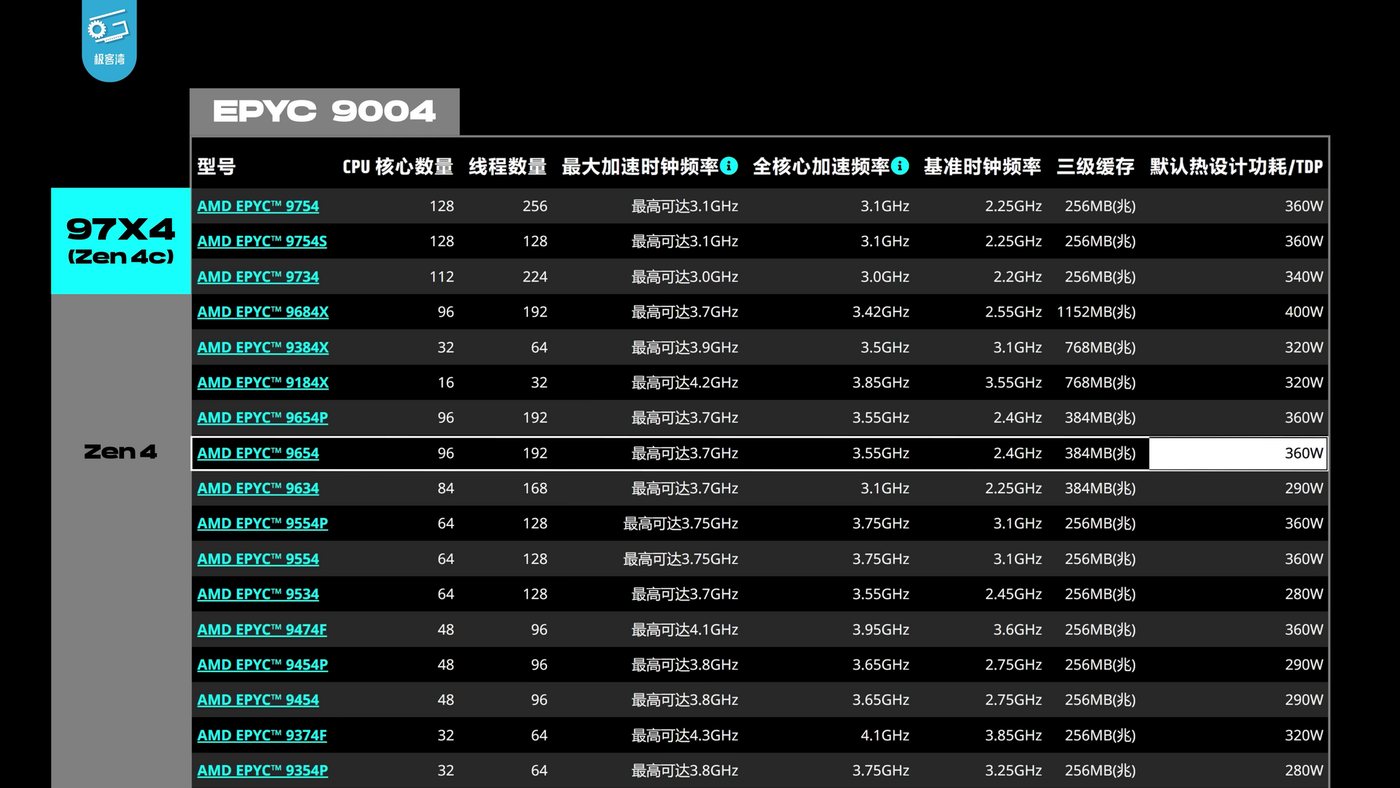Open the AMD EPYC 9754S link

[x=262, y=241]
